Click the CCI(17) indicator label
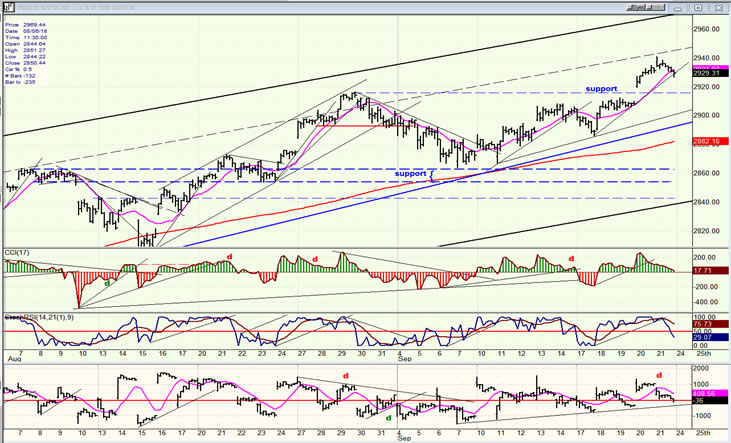This screenshot has height=443, width=731. [17, 253]
